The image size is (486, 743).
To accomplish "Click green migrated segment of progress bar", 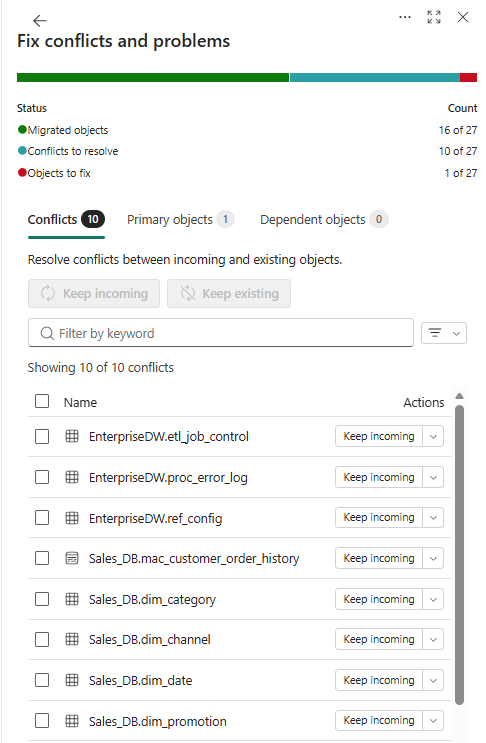I will [153, 78].
